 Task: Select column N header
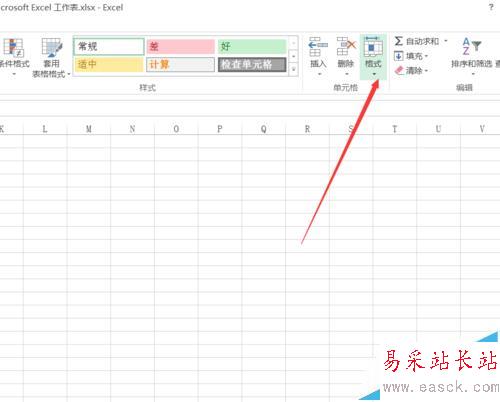point(132,129)
